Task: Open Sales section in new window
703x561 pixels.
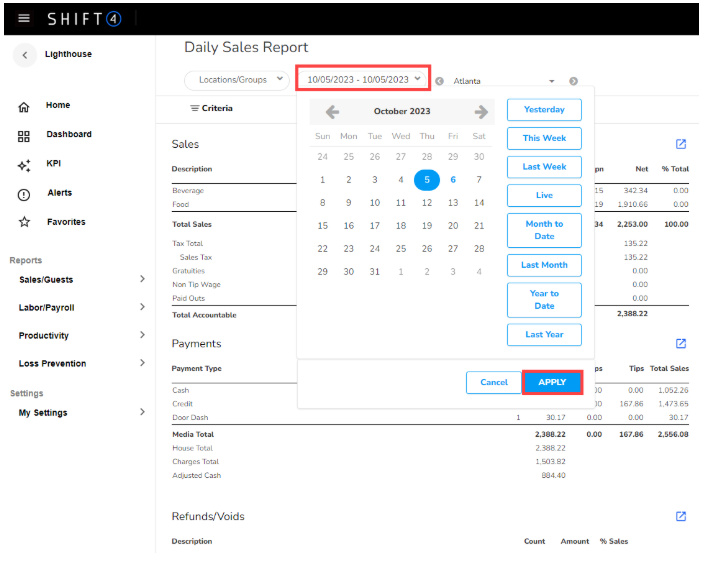Action: (x=681, y=144)
